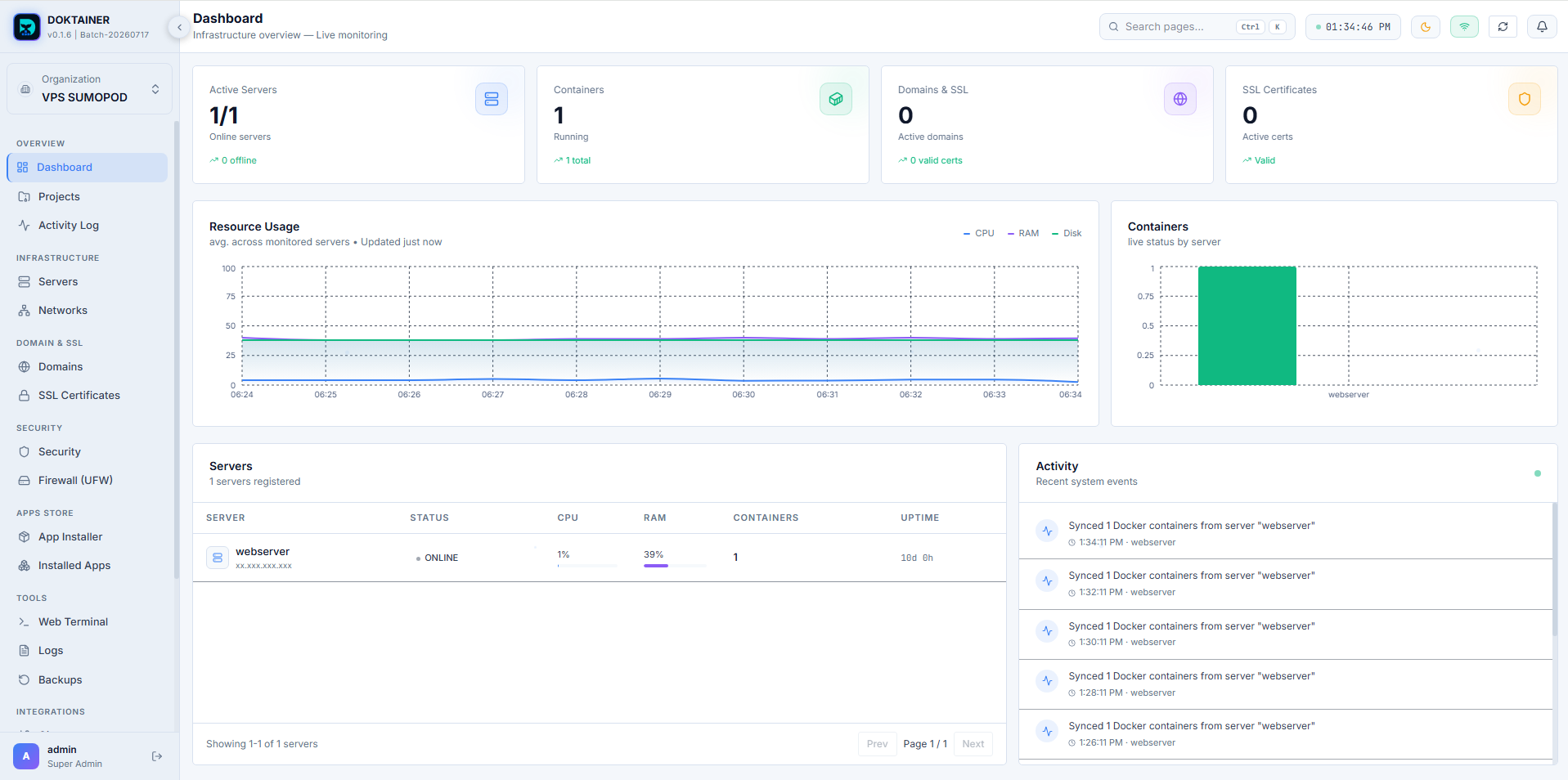This screenshot has height=780, width=1568.
Task: Click the Activity Log pulse icon
Action: click(25, 225)
